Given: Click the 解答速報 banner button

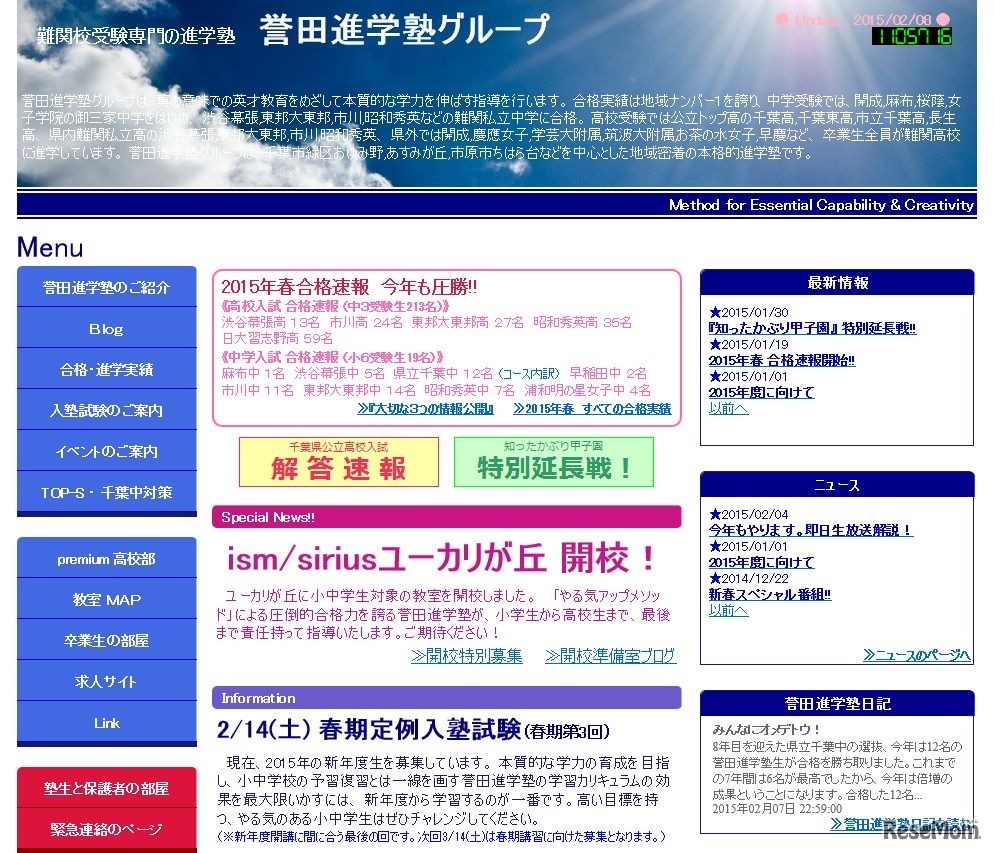Looking at the screenshot, I should 338,462.
